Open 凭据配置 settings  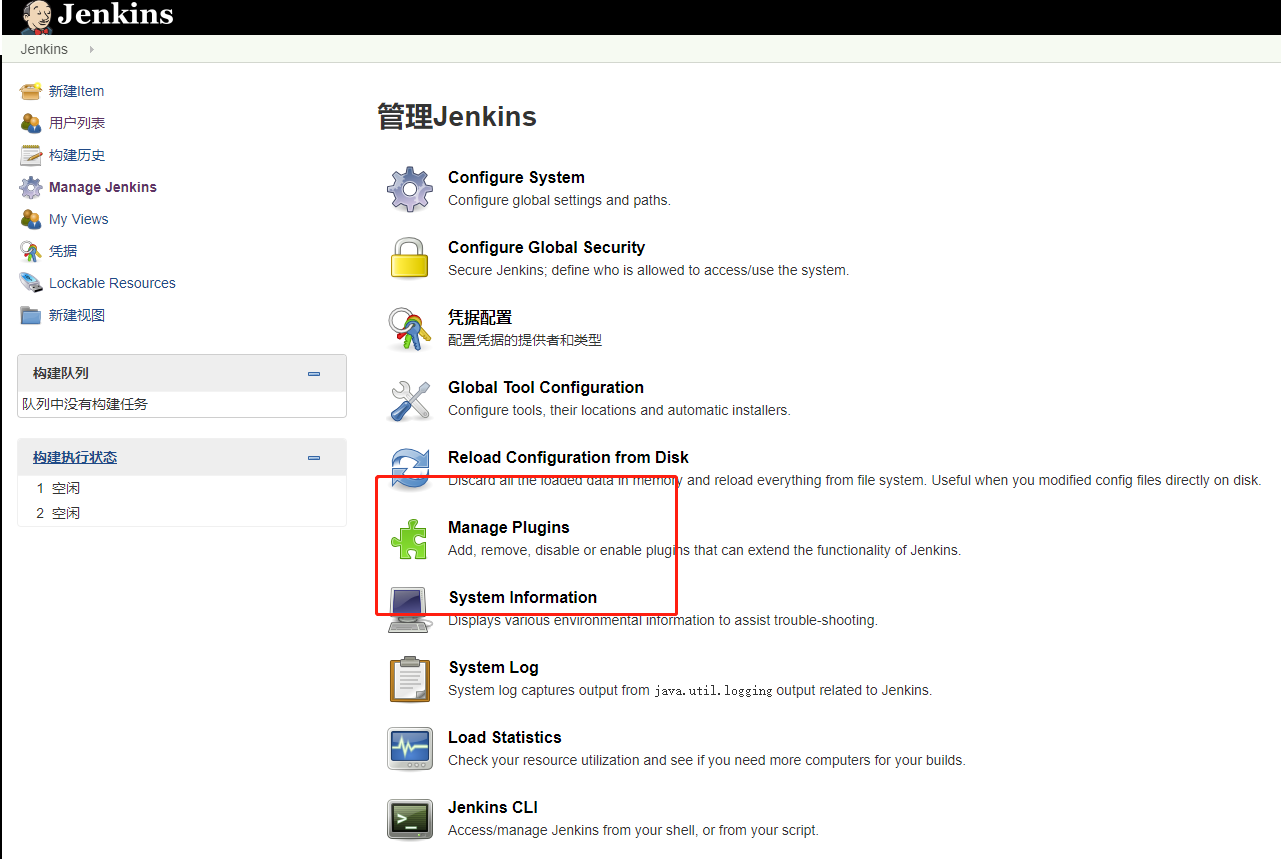(480, 317)
